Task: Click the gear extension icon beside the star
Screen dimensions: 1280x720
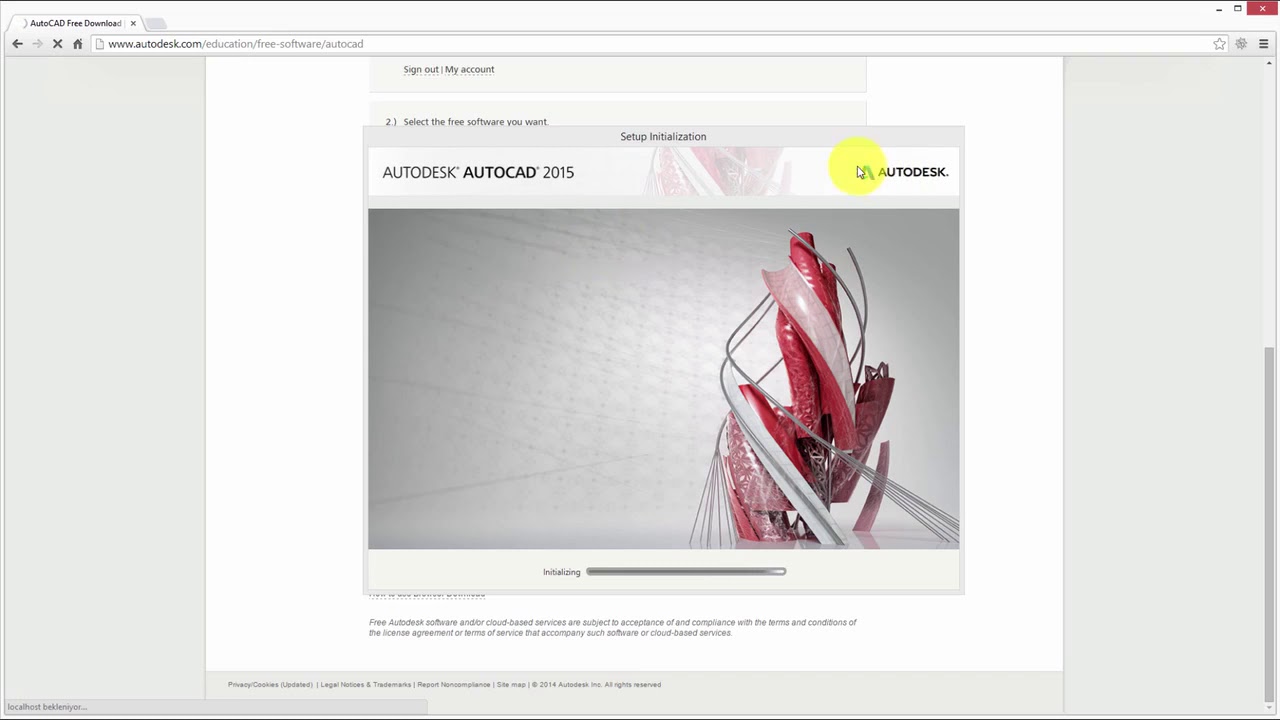Action: (x=1241, y=44)
